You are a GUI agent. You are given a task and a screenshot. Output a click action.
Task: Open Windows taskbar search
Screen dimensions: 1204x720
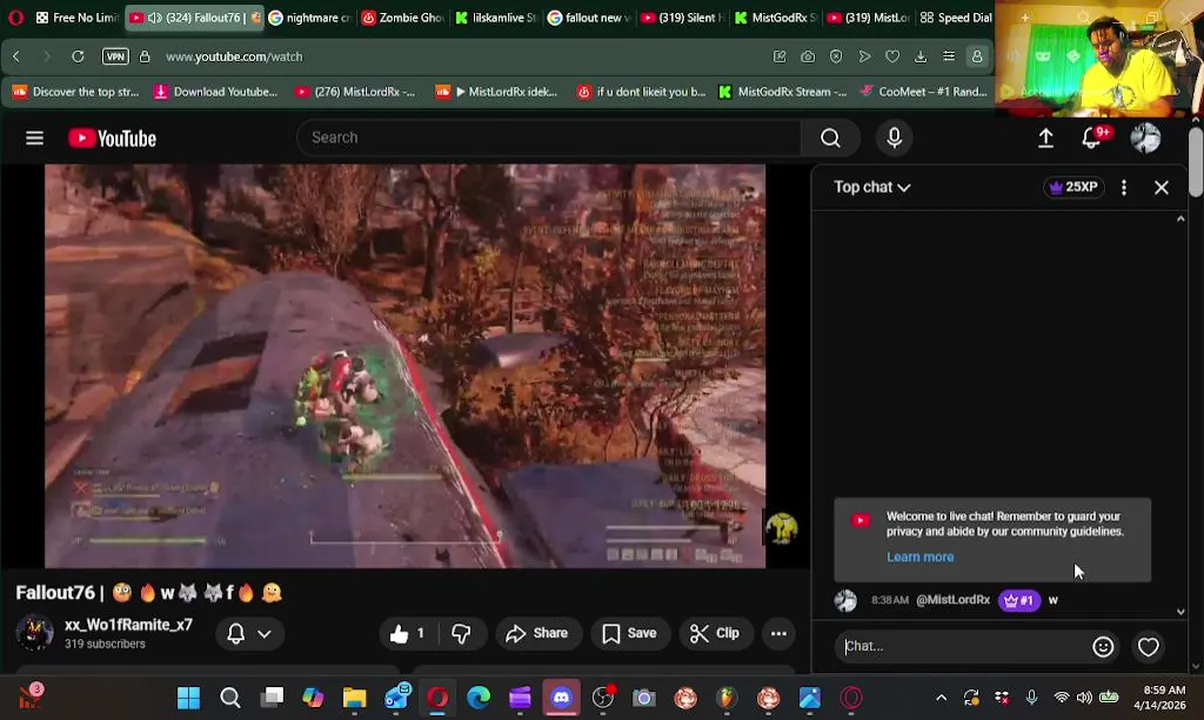(x=230, y=698)
